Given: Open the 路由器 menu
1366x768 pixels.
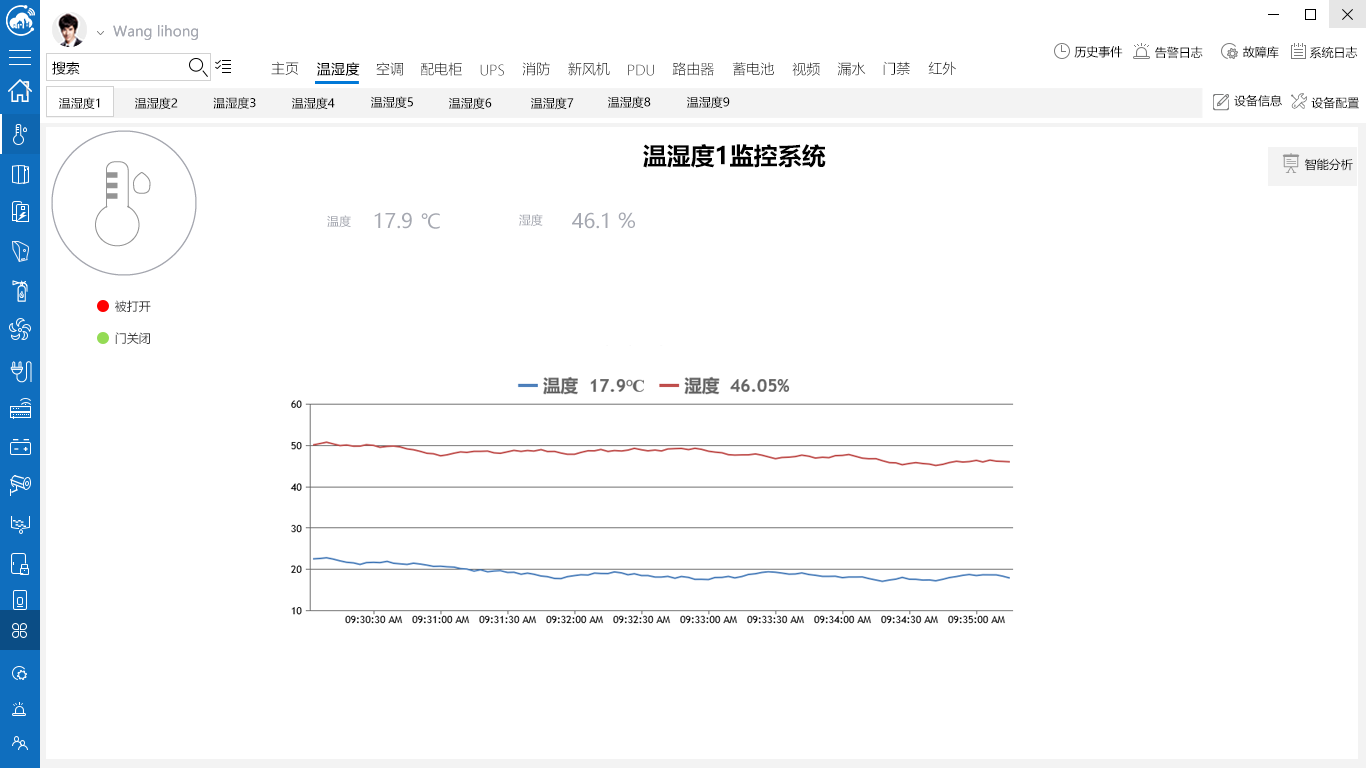Looking at the screenshot, I should click(693, 69).
